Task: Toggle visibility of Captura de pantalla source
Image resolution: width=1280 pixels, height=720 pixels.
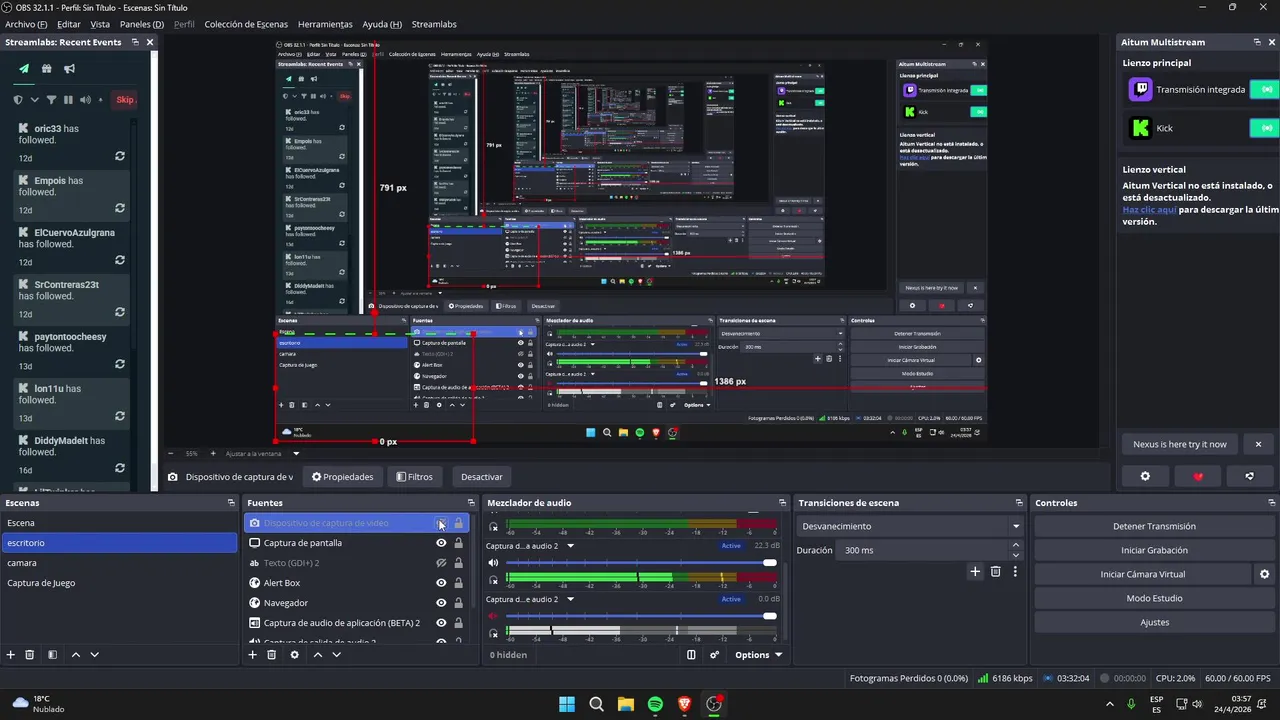Action: click(x=441, y=543)
